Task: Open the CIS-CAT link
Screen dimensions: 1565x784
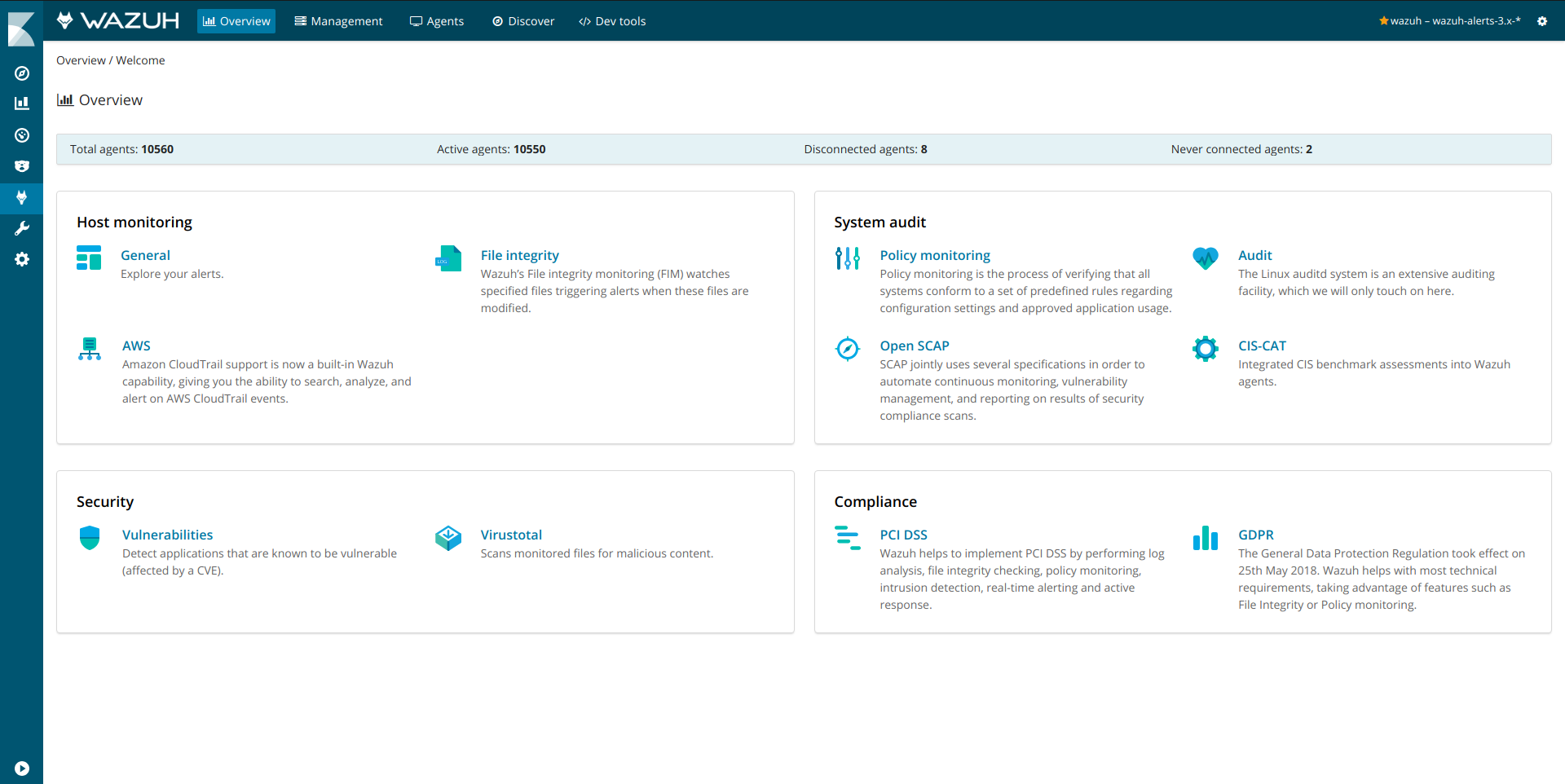Action: coord(1262,346)
